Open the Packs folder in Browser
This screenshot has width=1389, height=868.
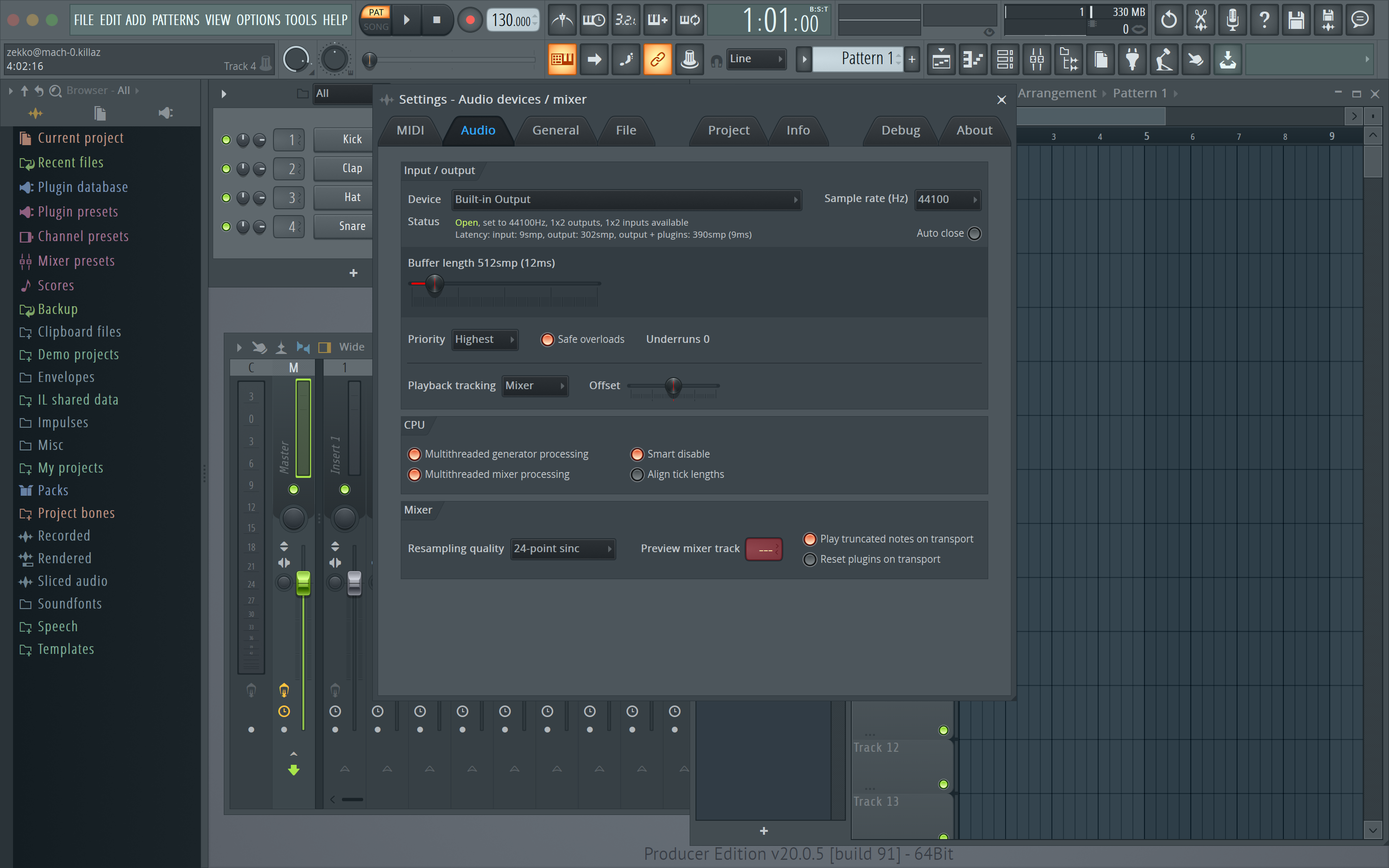click(53, 490)
